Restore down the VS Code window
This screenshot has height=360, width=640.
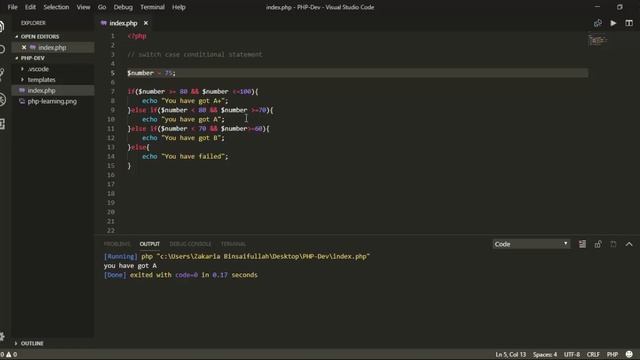(620, 7)
